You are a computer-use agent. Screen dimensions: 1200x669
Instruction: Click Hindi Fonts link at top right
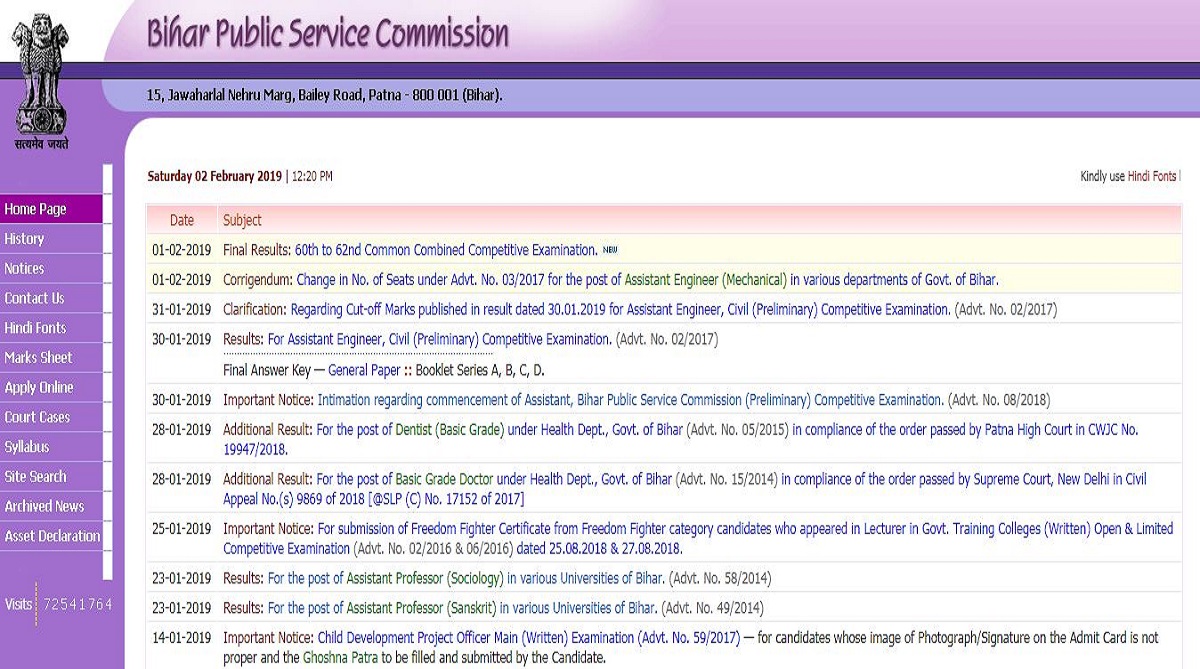coord(1152,176)
